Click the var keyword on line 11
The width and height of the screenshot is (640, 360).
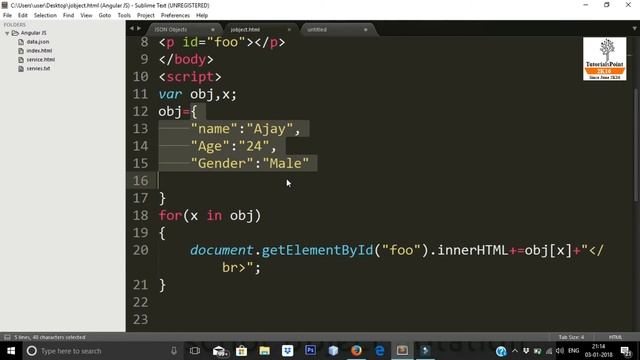point(170,94)
